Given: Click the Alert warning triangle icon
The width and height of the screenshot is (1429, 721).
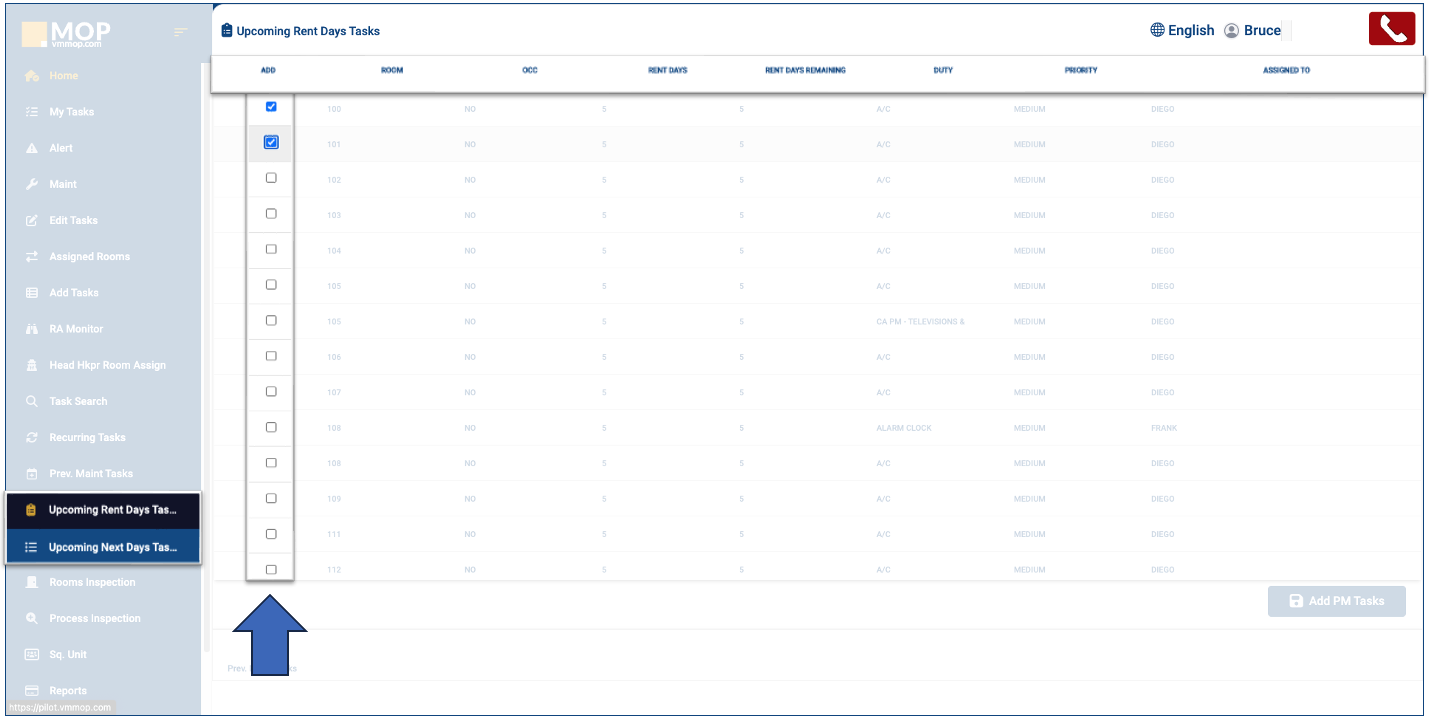Looking at the screenshot, I should [31, 148].
